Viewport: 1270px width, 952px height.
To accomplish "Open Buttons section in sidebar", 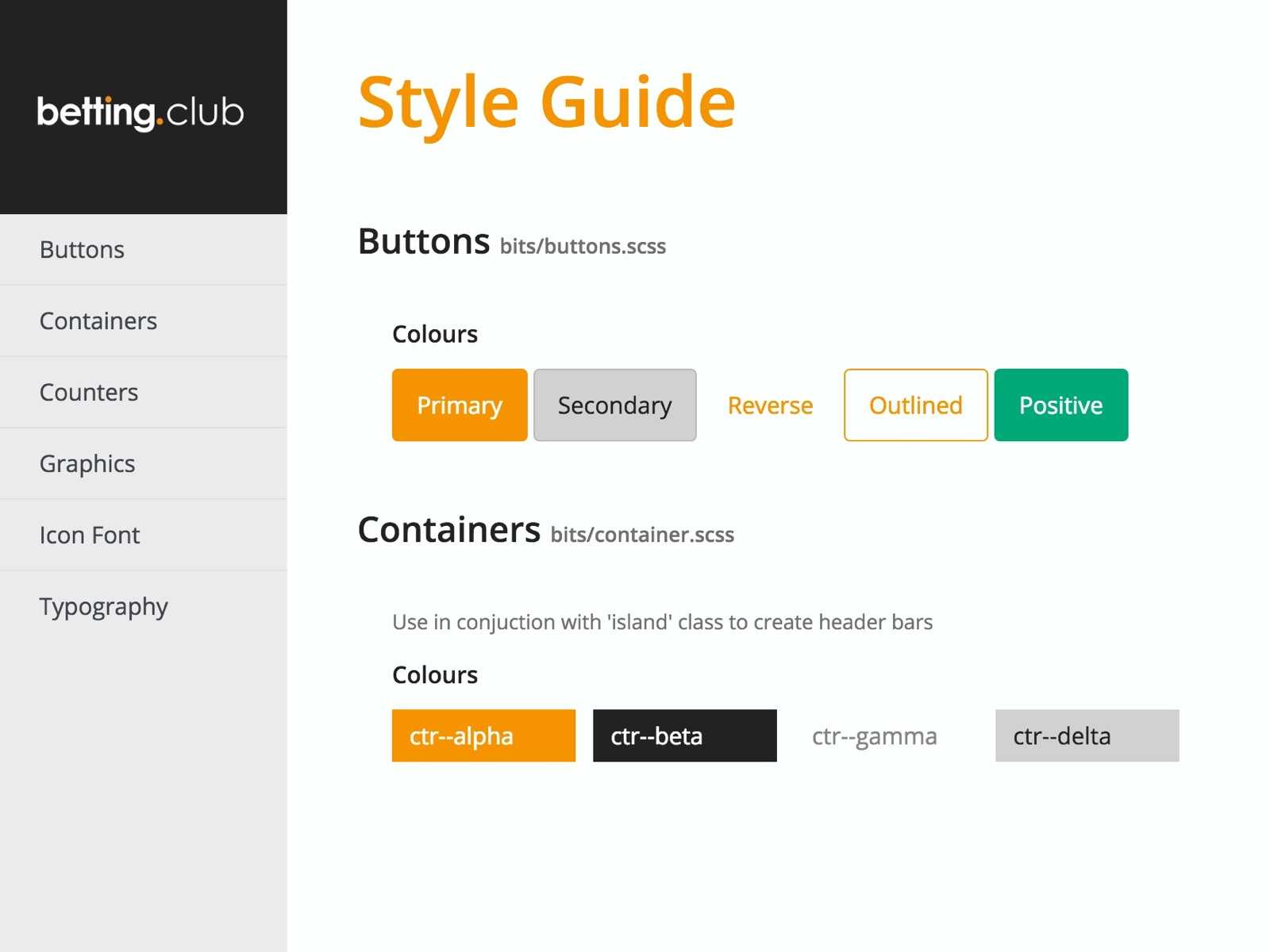I will (83, 250).
